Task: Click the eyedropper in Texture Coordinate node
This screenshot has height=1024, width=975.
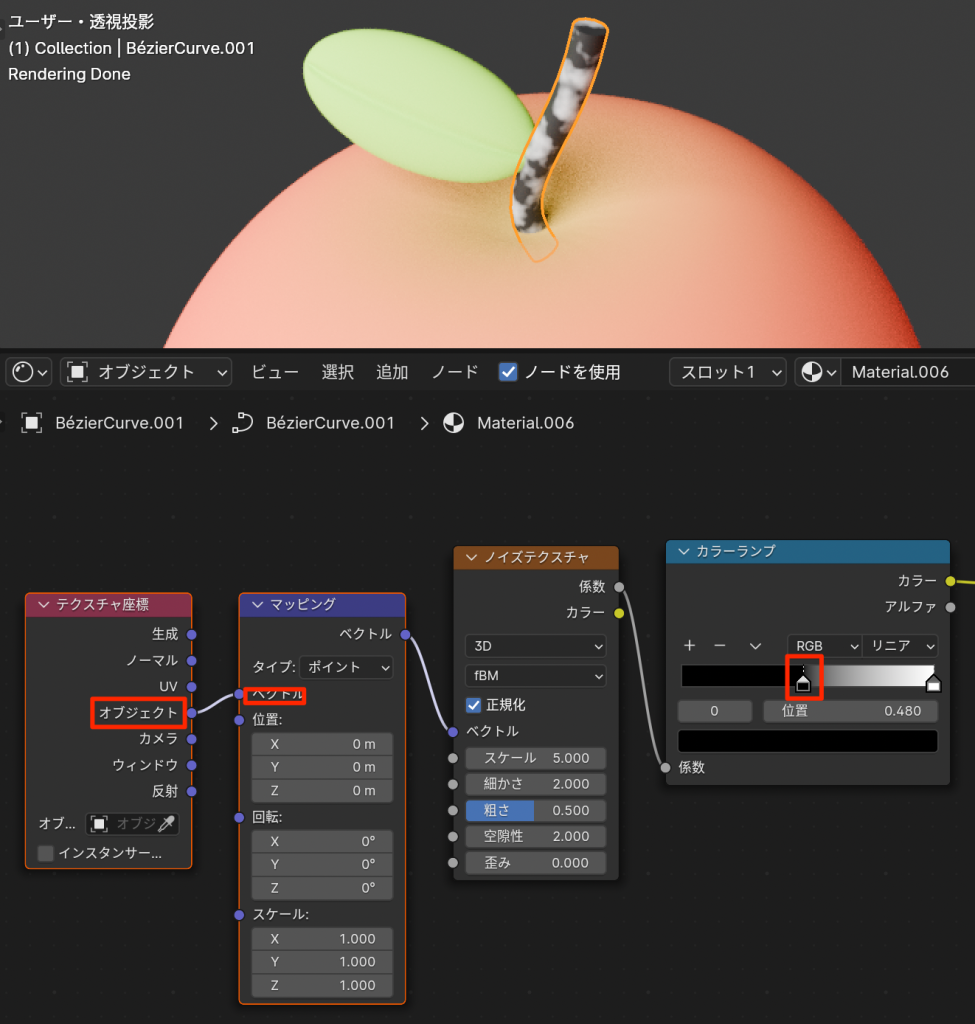Action: point(168,823)
